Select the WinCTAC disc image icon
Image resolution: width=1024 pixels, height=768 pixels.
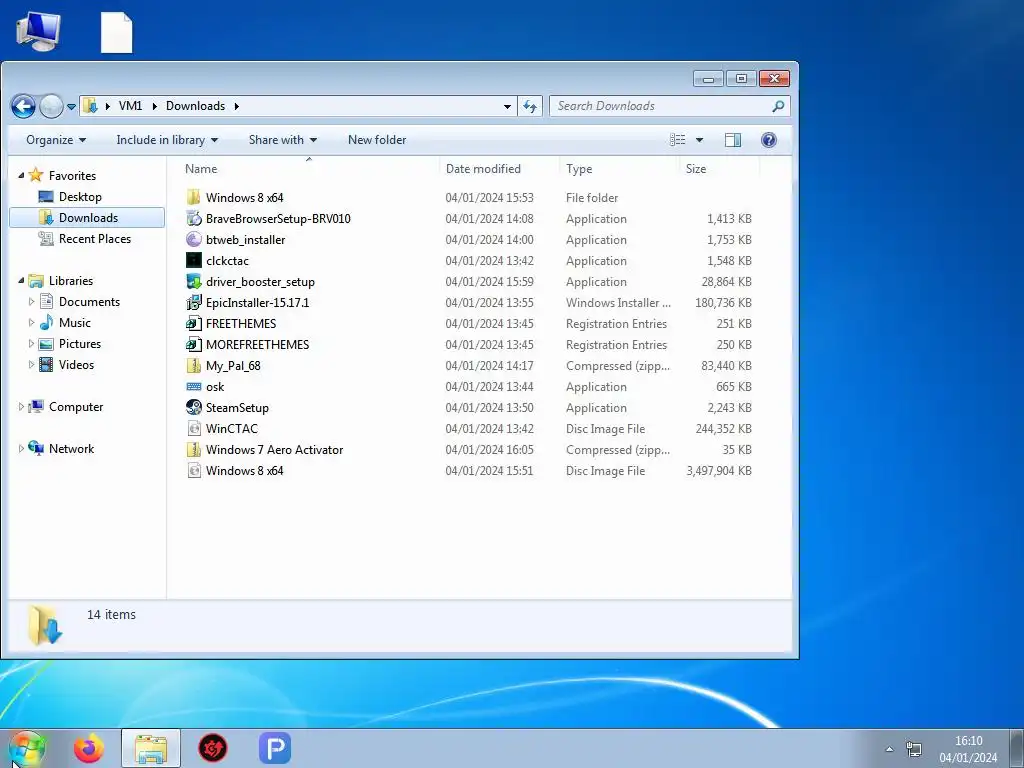point(193,428)
